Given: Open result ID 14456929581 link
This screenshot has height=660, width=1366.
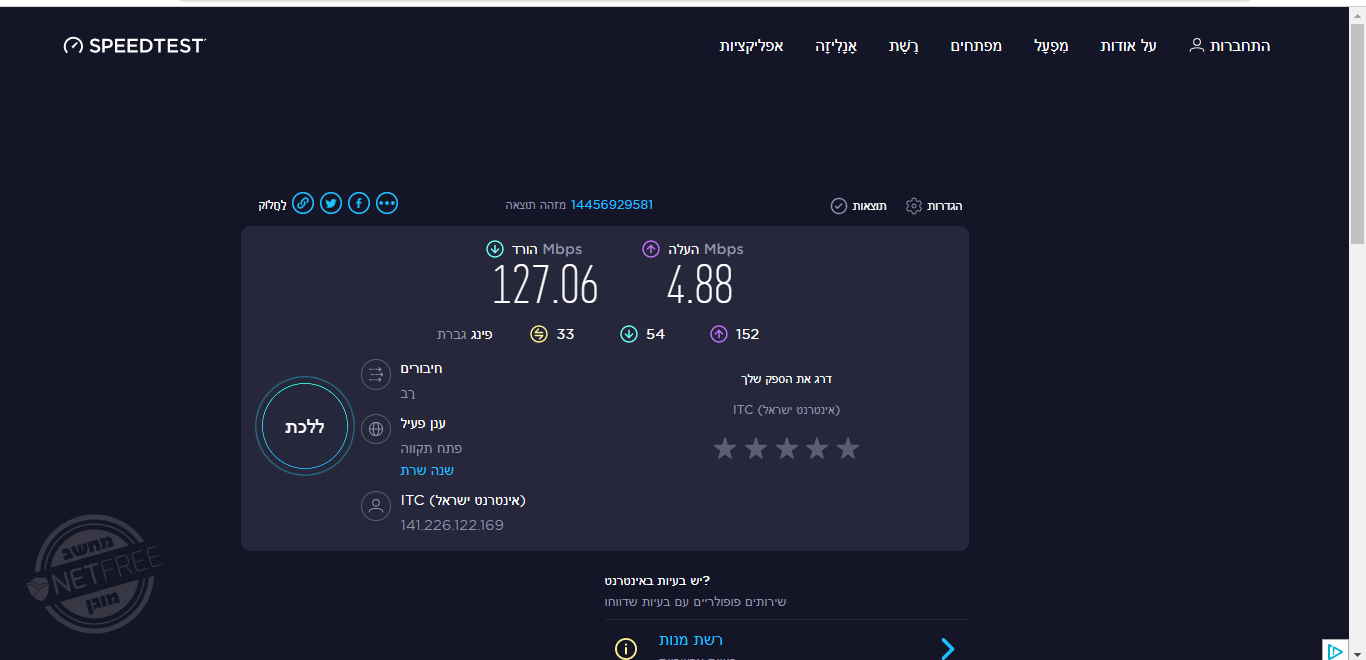Looking at the screenshot, I should [611, 205].
